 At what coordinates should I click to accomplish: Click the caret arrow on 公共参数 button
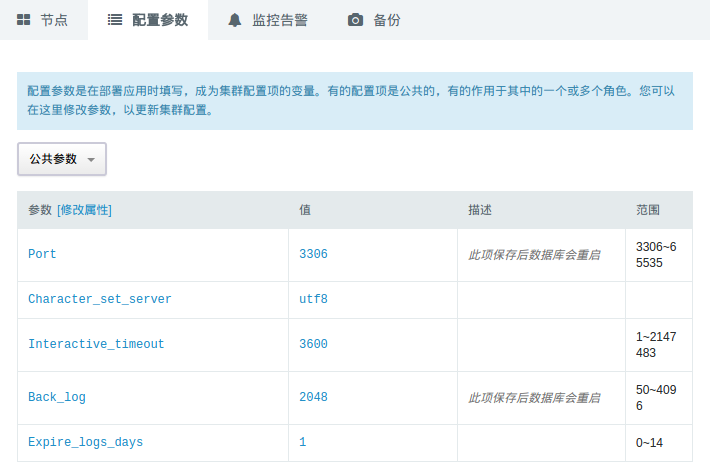[91, 160]
